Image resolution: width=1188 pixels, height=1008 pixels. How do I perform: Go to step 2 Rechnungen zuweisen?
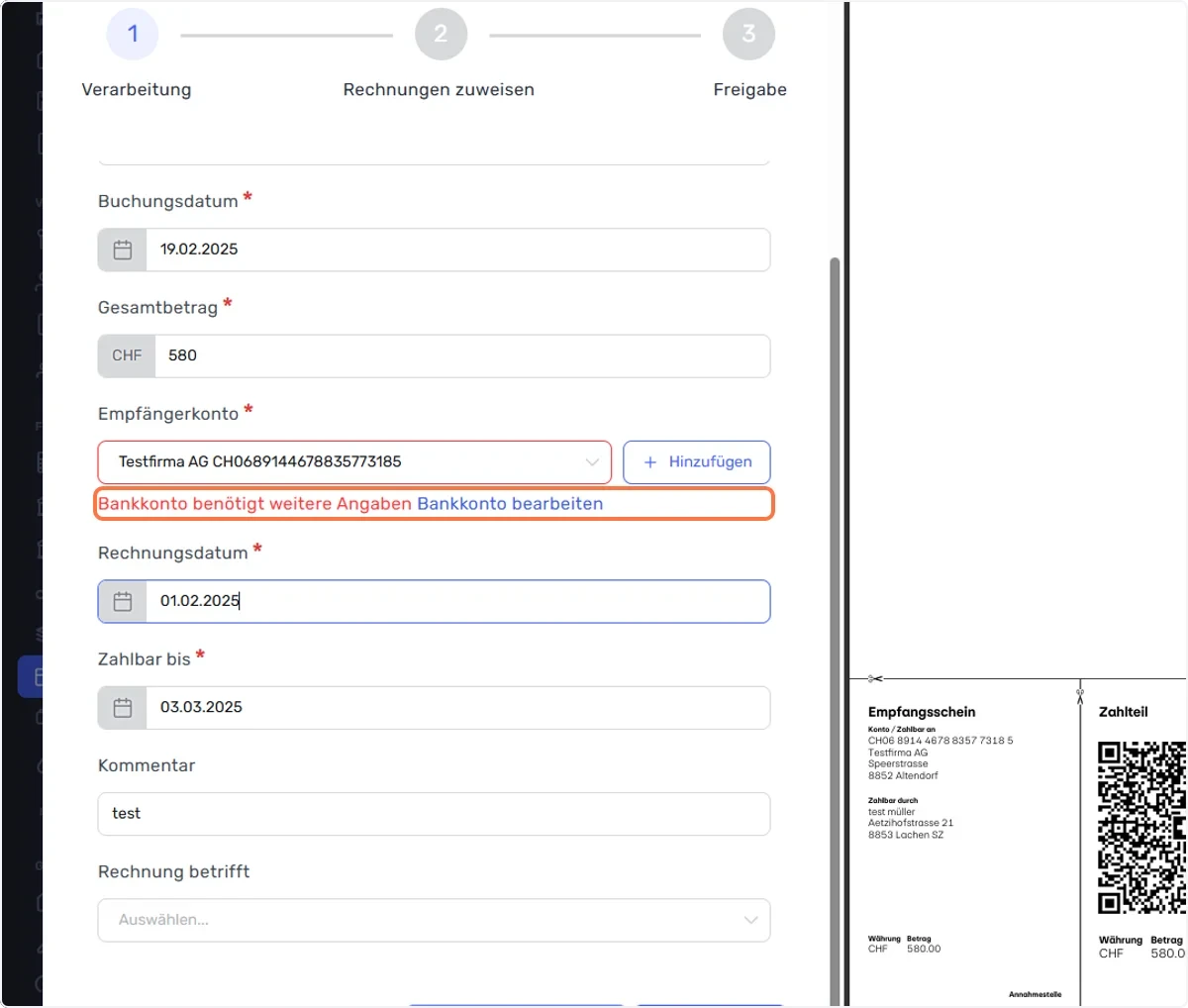click(441, 35)
